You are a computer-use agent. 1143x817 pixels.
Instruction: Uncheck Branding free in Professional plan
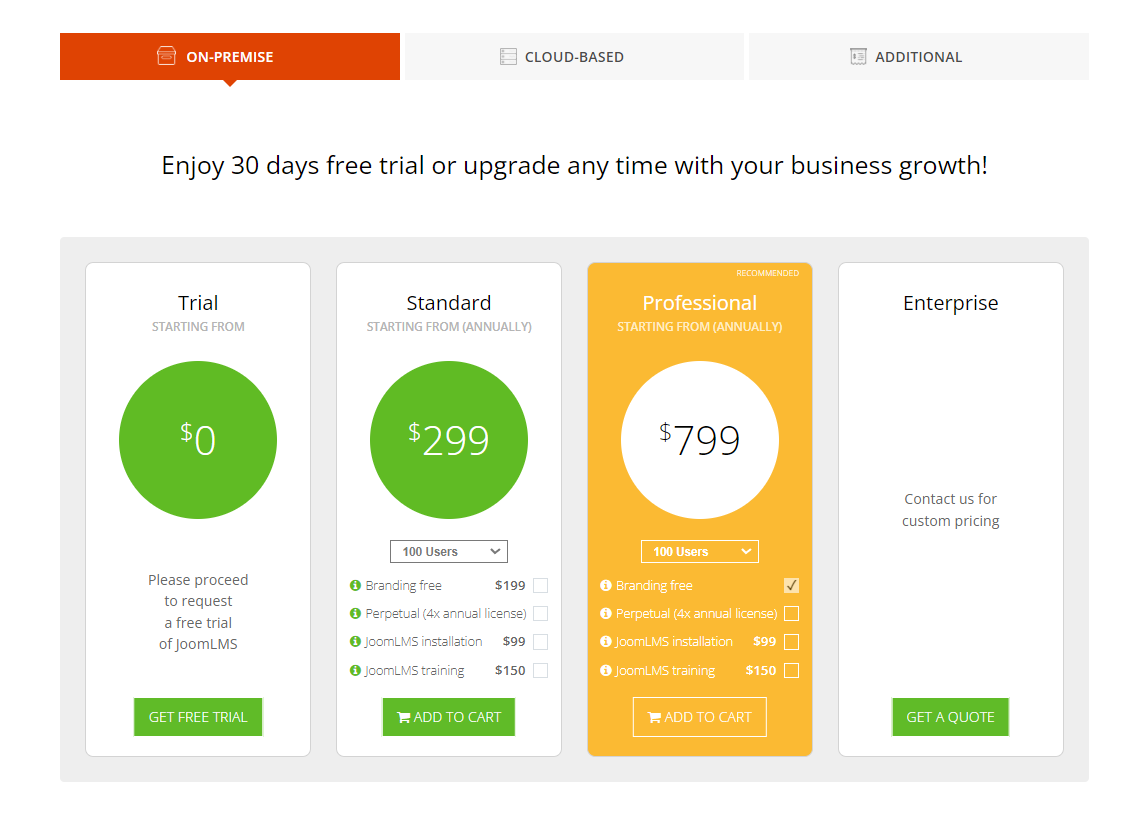point(791,586)
